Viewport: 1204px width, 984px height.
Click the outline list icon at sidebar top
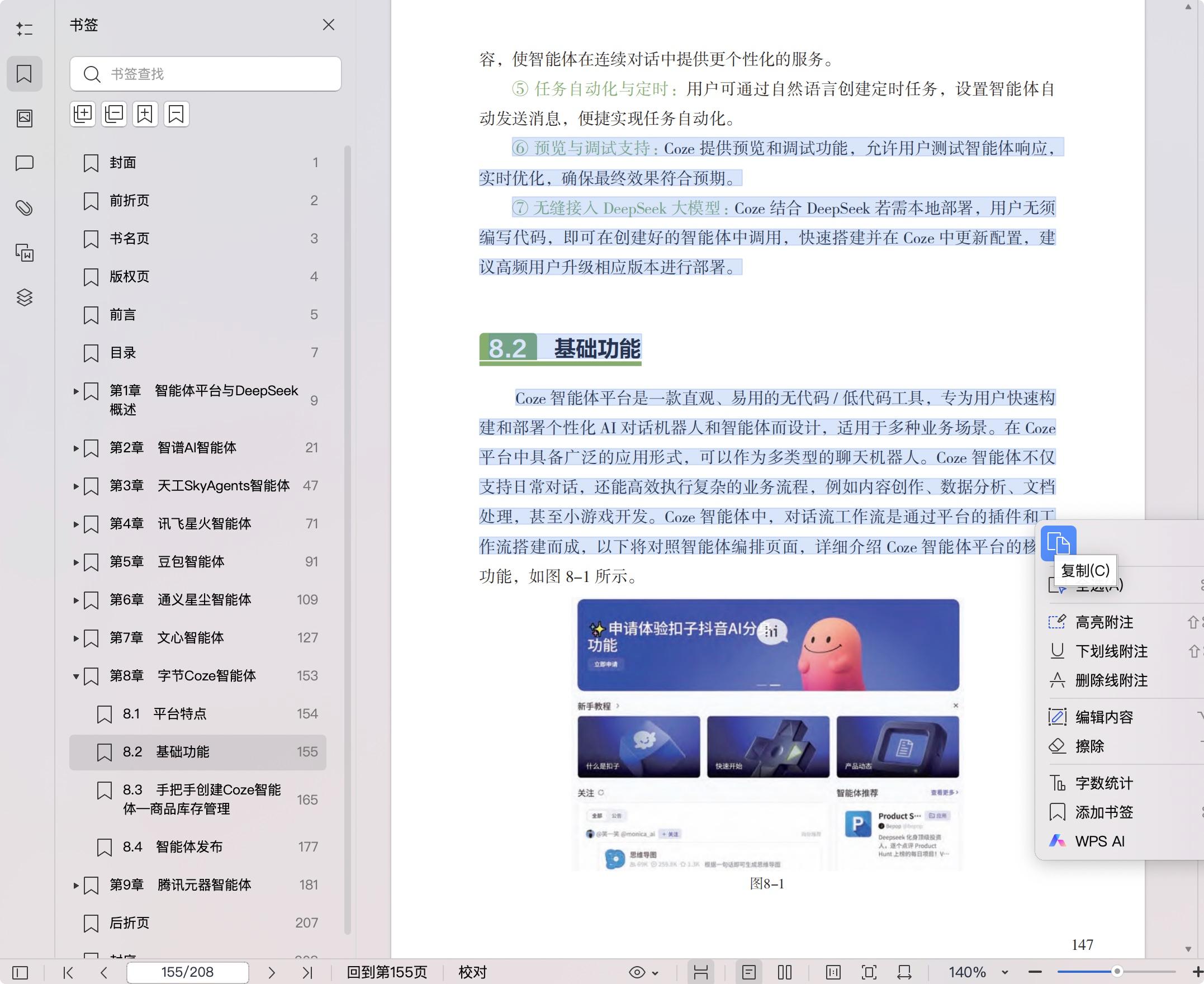(x=25, y=29)
